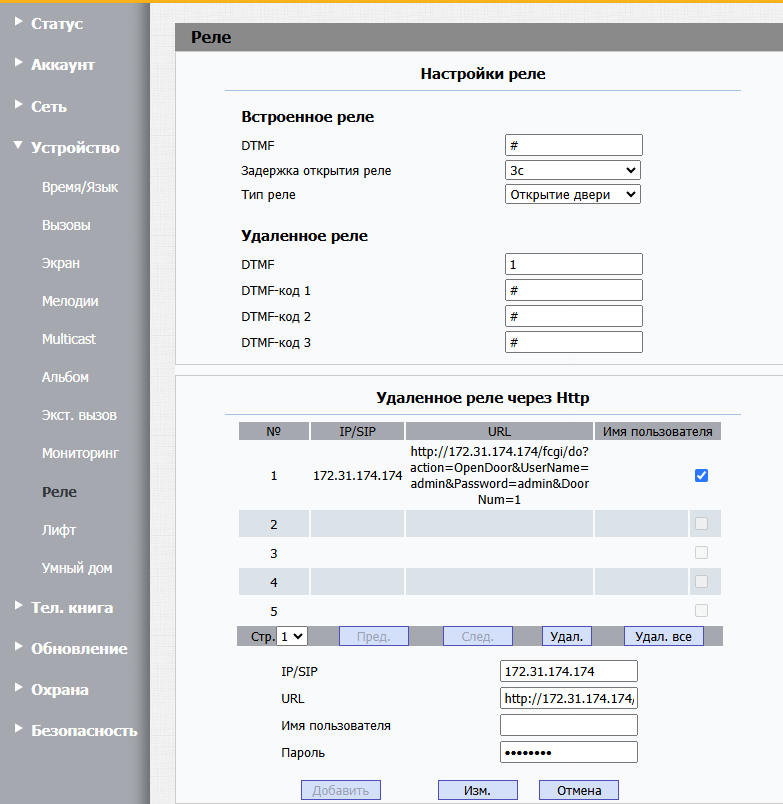Open the Время/Язык settings page
Screen dimensions: 783x804
[79, 187]
